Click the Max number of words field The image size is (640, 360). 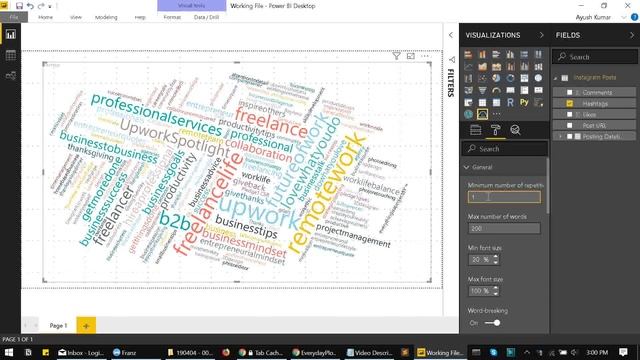[504, 229]
